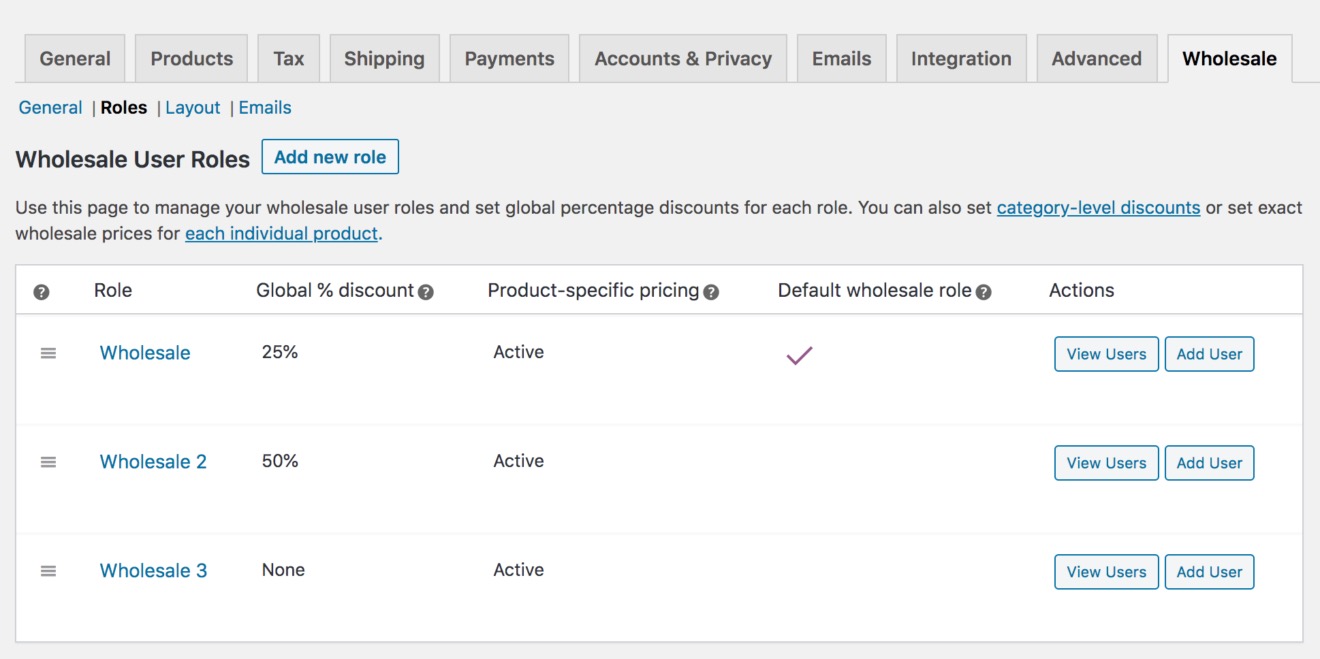The width and height of the screenshot is (1320, 659).
Task: Click the 50% discount value for Wholesale 2
Action: [280, 461]
